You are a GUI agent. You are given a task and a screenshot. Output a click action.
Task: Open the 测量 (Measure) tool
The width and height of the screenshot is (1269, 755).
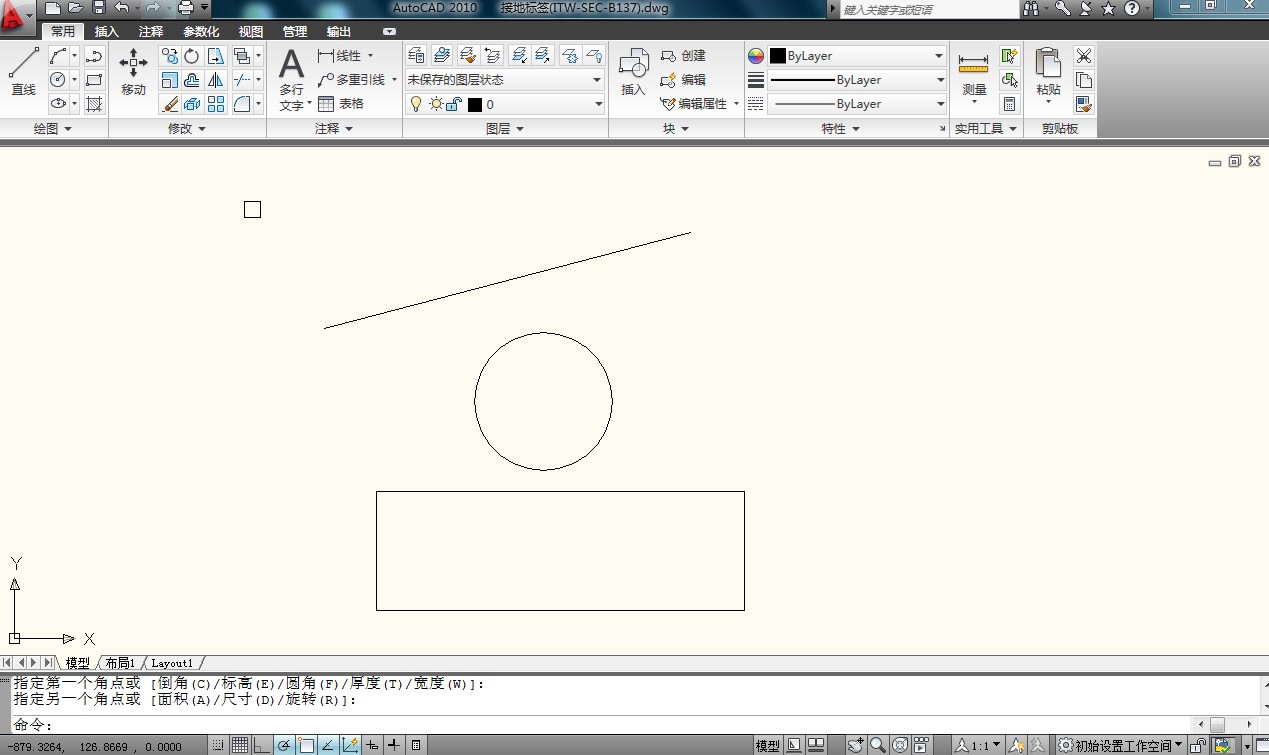[973, 70]
